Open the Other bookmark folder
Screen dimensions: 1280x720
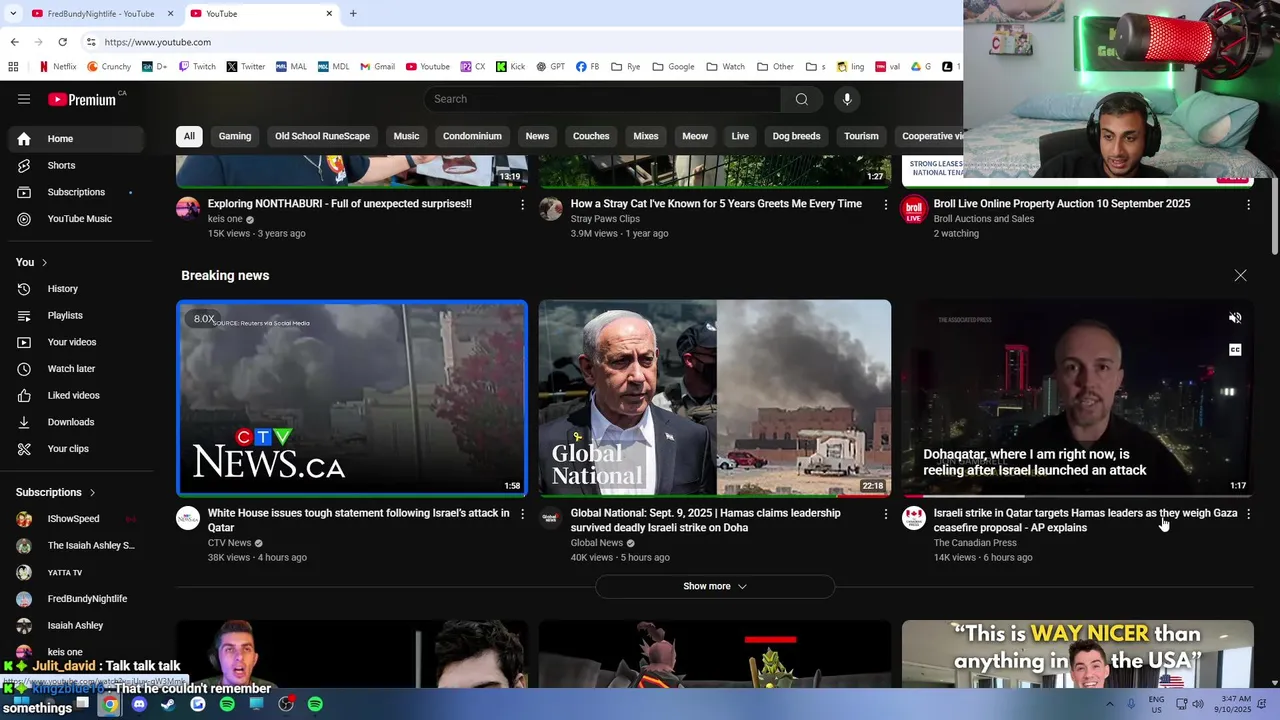pyautogui.click(x=775, y=67)
